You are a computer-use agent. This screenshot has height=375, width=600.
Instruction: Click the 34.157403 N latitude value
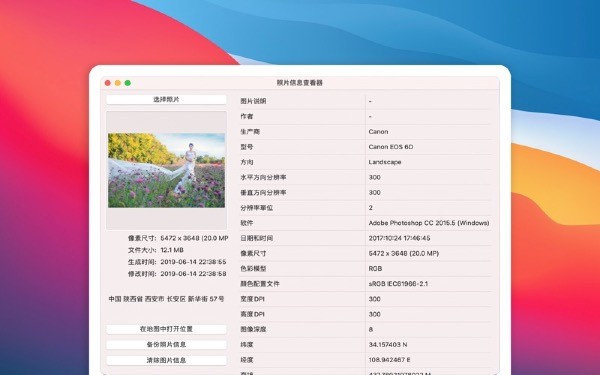click(388, 345)
